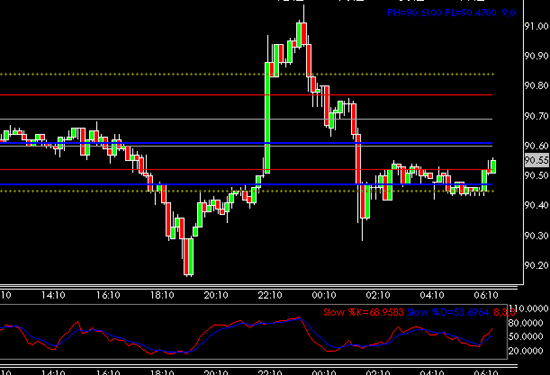Select the lower yellow dotted line near 90.45
This screenshot has width=550, height=375.
coord(247,191)
